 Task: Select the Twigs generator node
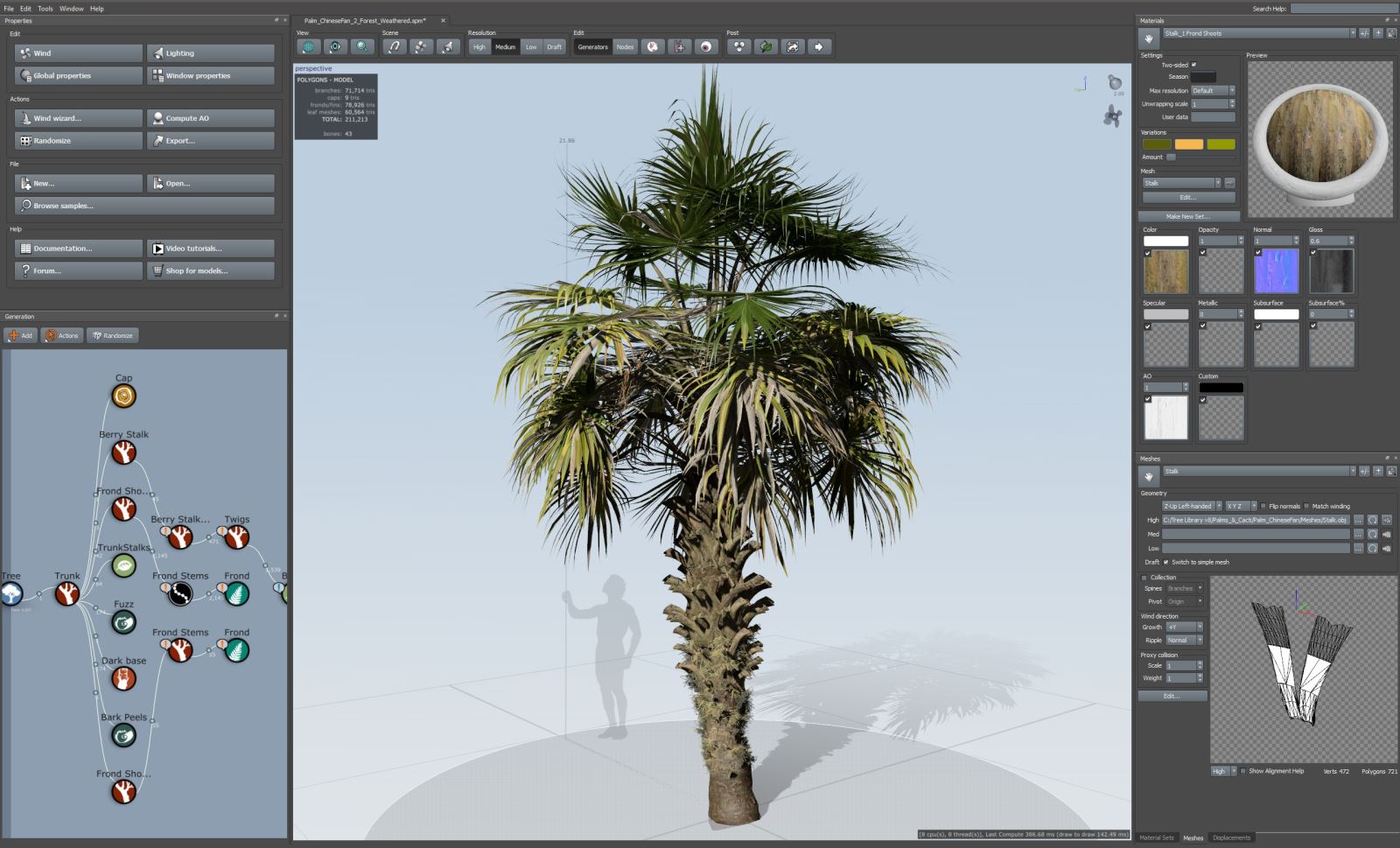click(236, 537)
